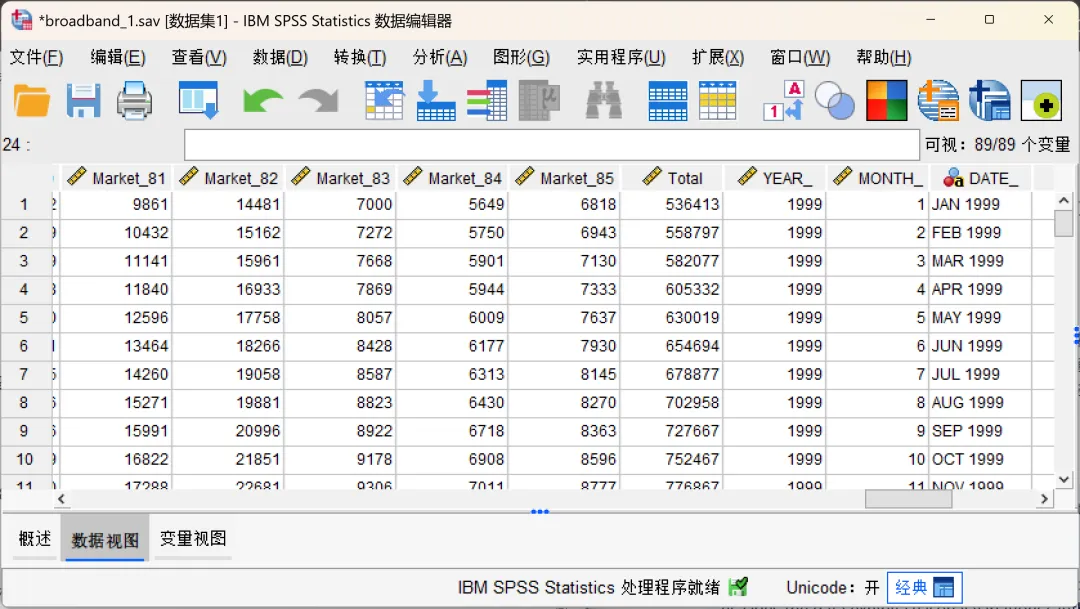Toggle the Value Labels icon
Image resolution: width=1080 pixels, height=609 pixels.
coord(783,101)
